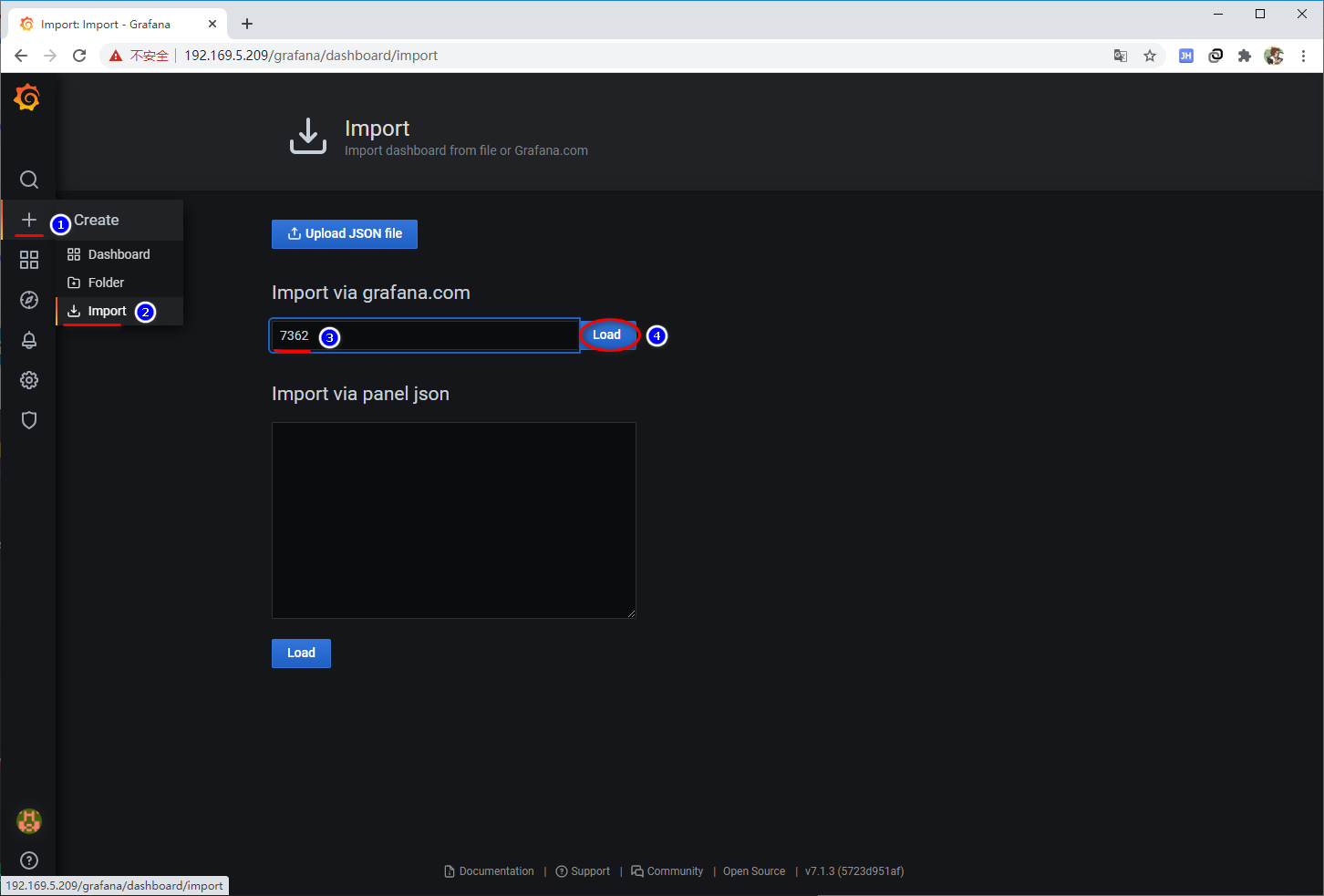Click the translate page icon
Viewport: 1324px width, 896px height.
click(x=1121, y=56)
